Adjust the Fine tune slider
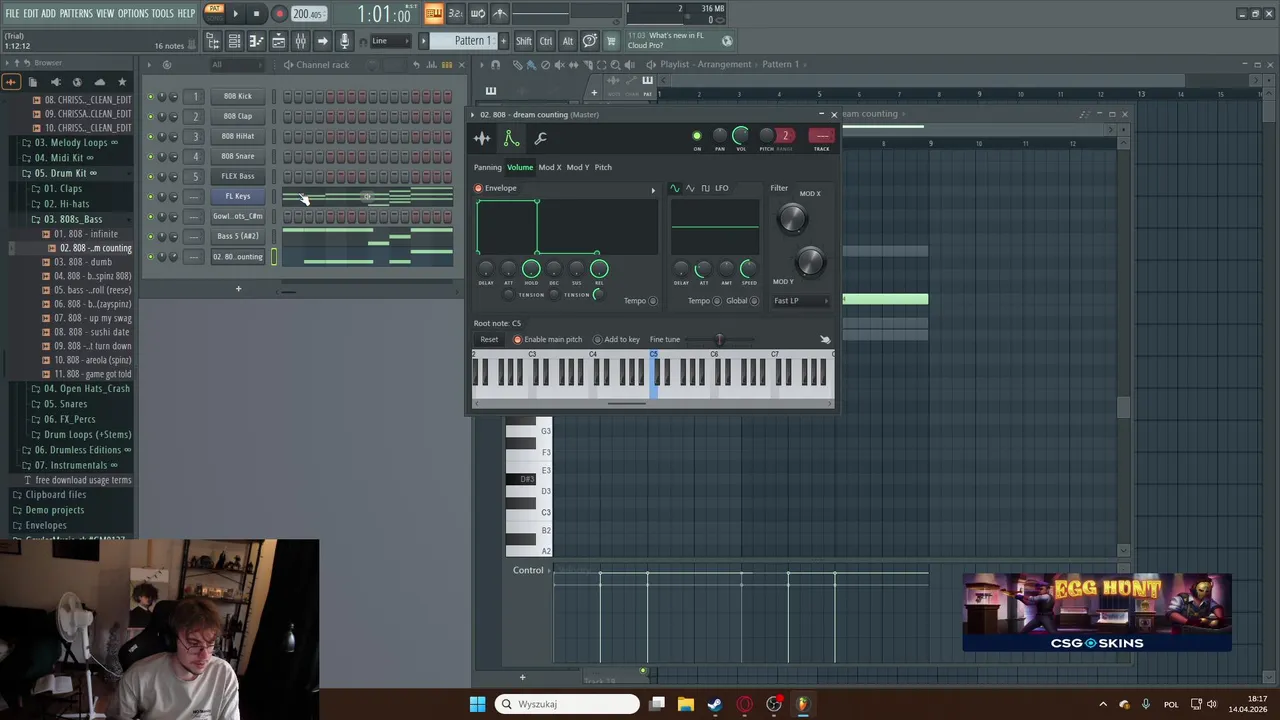Viewport: 1280px width, 720px height. 720,339
